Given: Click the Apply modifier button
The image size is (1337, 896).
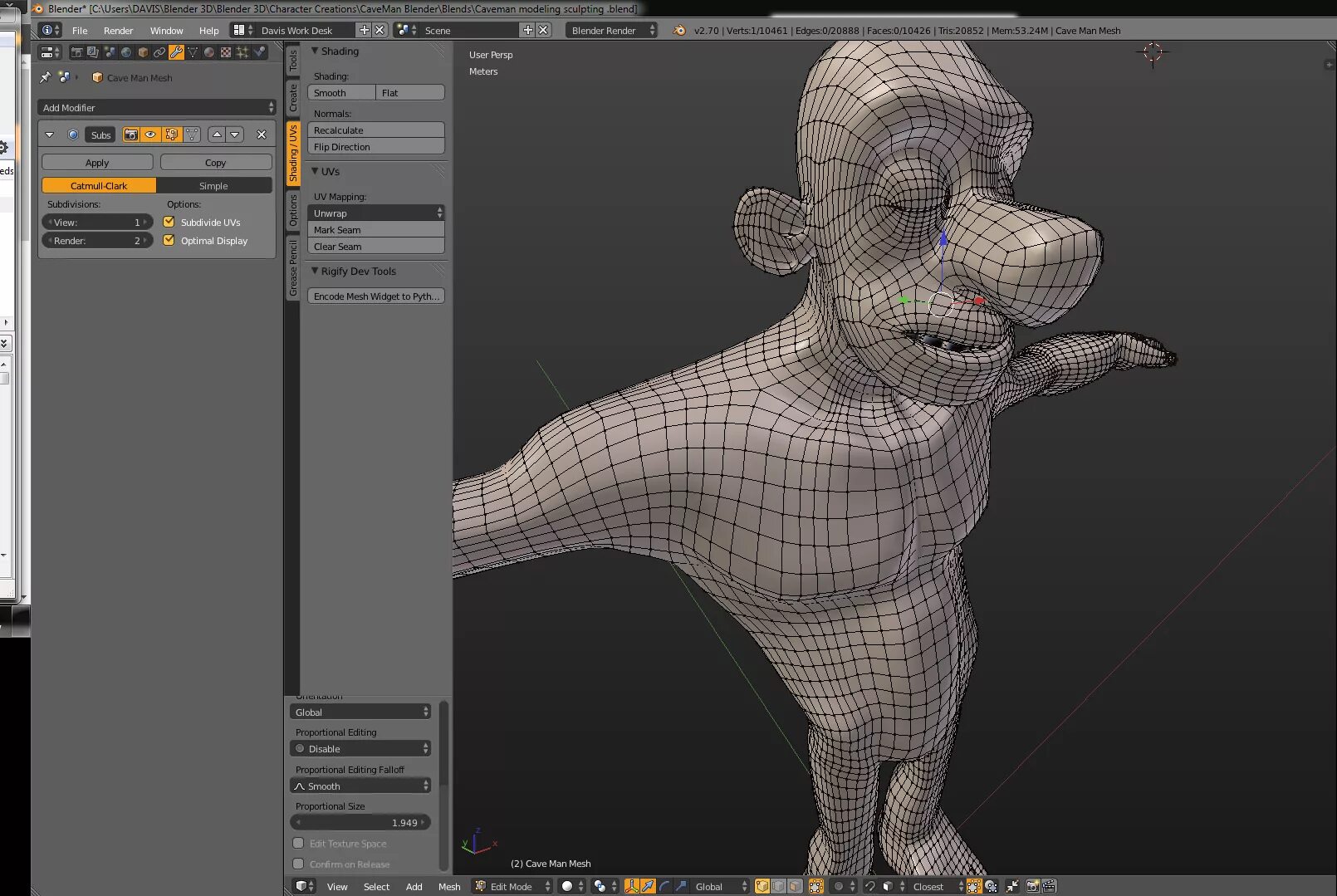Looking at the screenshot, I should 97,163.
